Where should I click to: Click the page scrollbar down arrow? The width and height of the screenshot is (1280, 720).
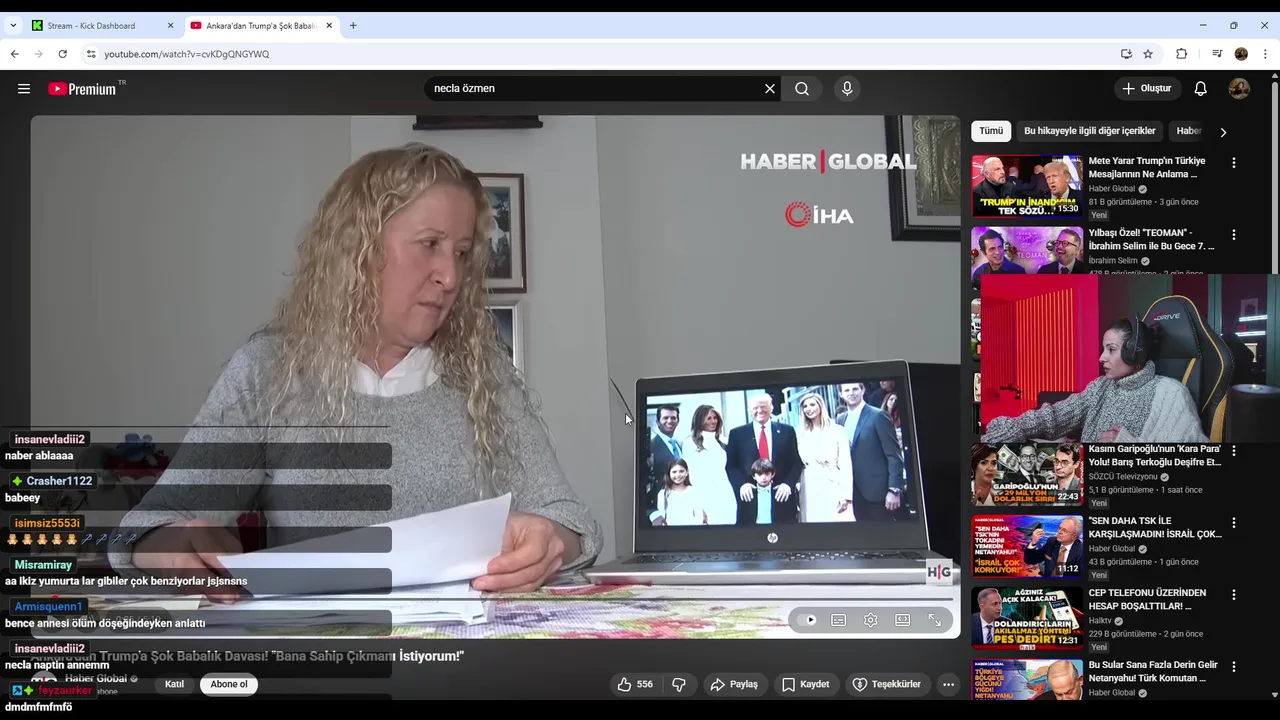(1273, 695)
